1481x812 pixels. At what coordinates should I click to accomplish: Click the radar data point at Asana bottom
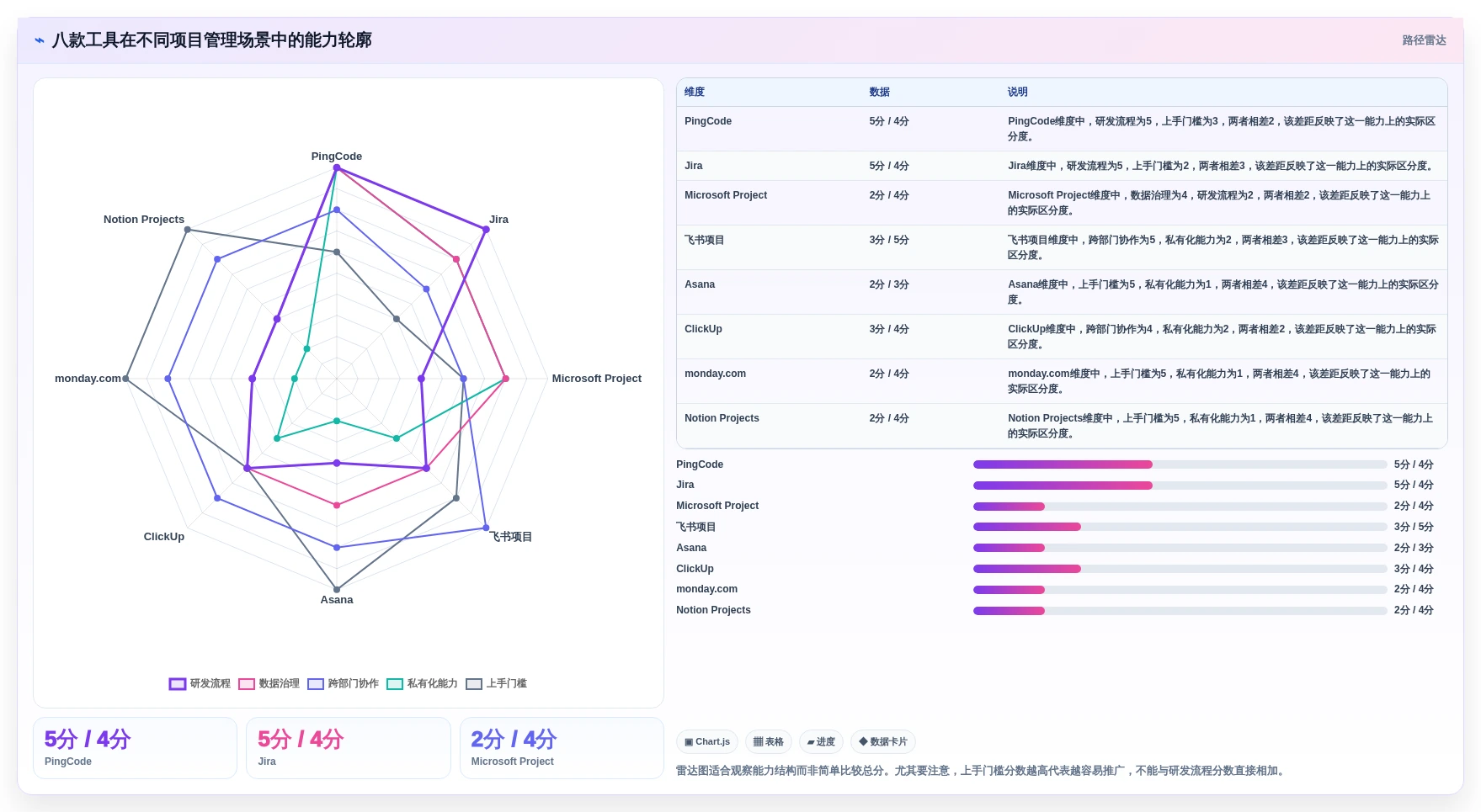337,589
